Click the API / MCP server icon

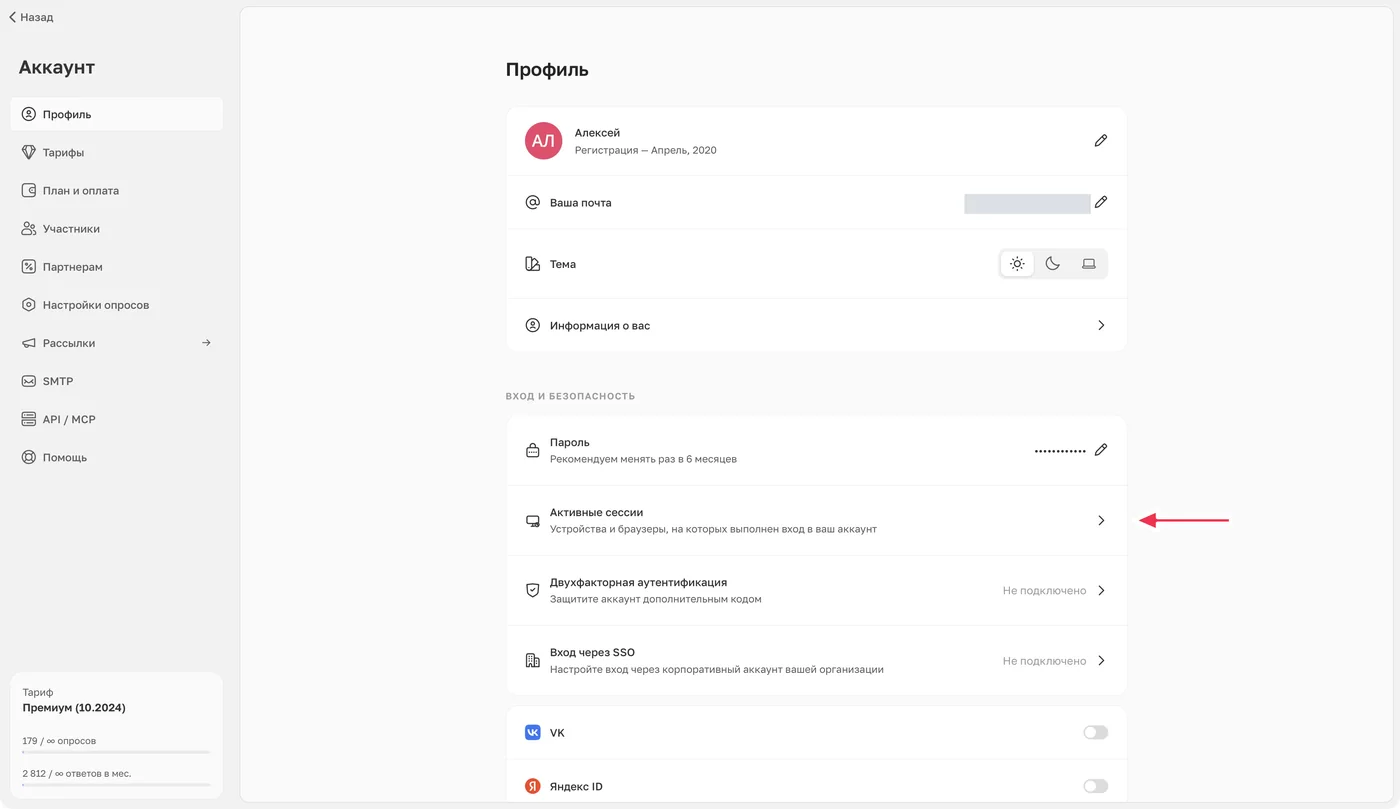pos(29,419)
